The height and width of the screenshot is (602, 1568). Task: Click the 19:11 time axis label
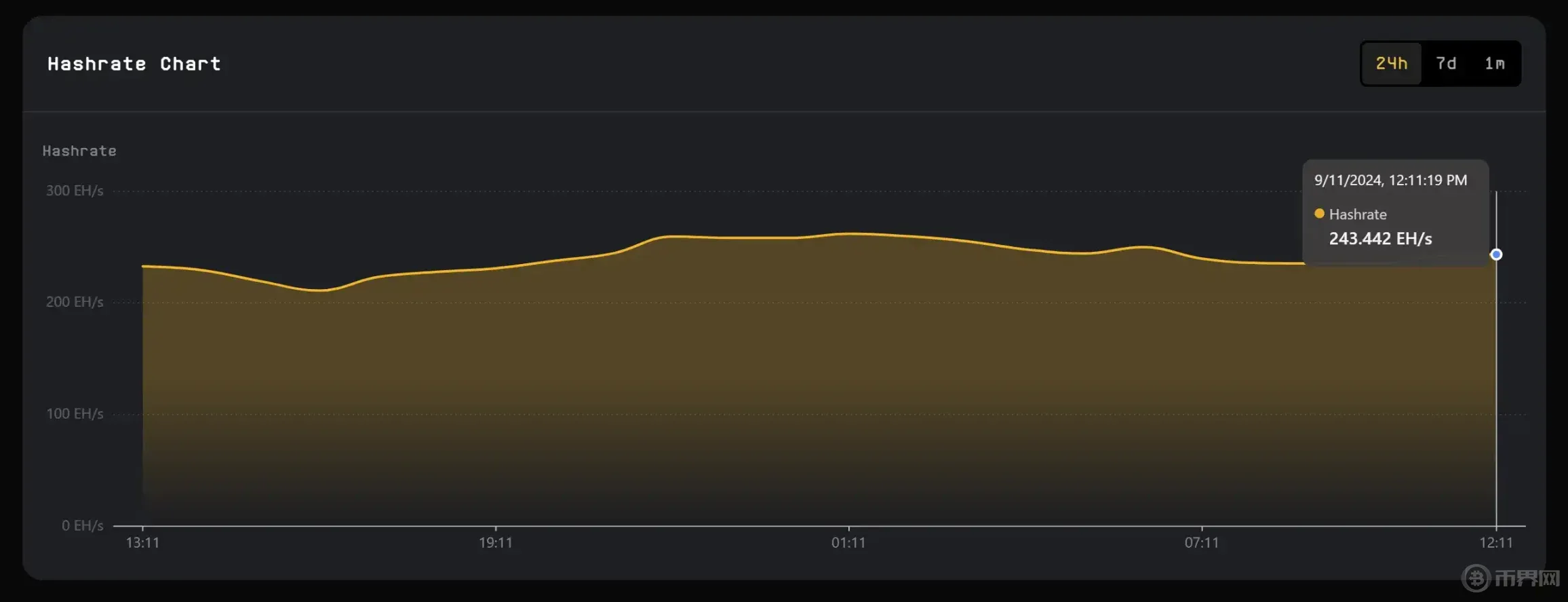(496, 543)
